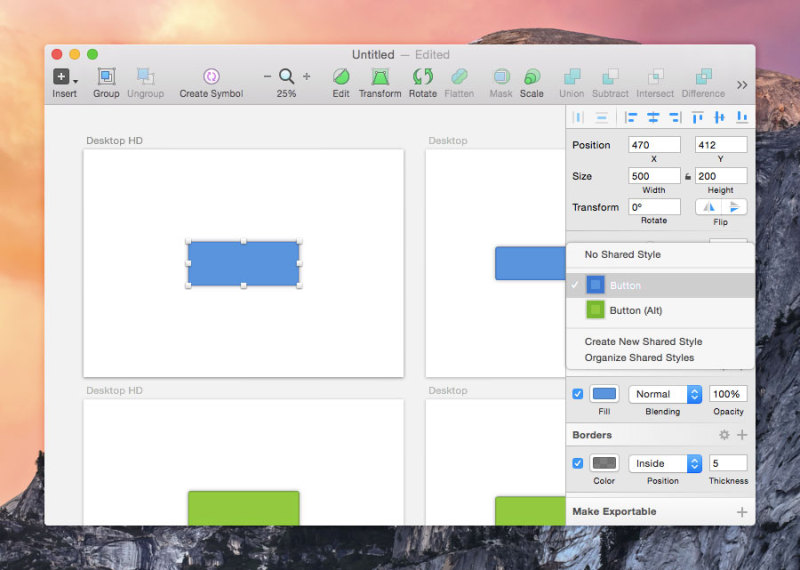Viewport: 800px width, 570px height.
Task: Click the Transform tool icon
Action: click(380, 77)
